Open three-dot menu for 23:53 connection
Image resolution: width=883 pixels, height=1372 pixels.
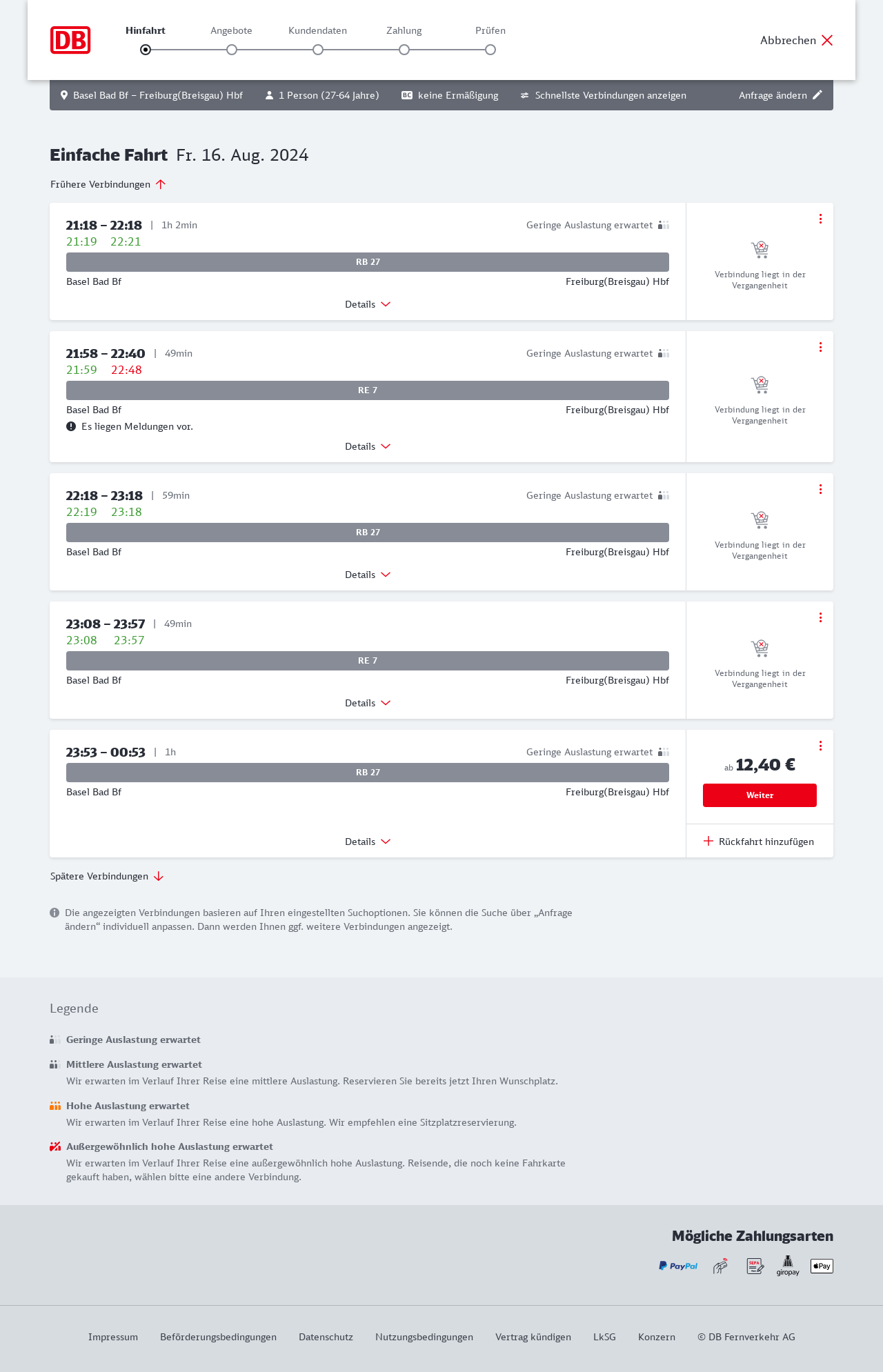[x=820, y=746]
